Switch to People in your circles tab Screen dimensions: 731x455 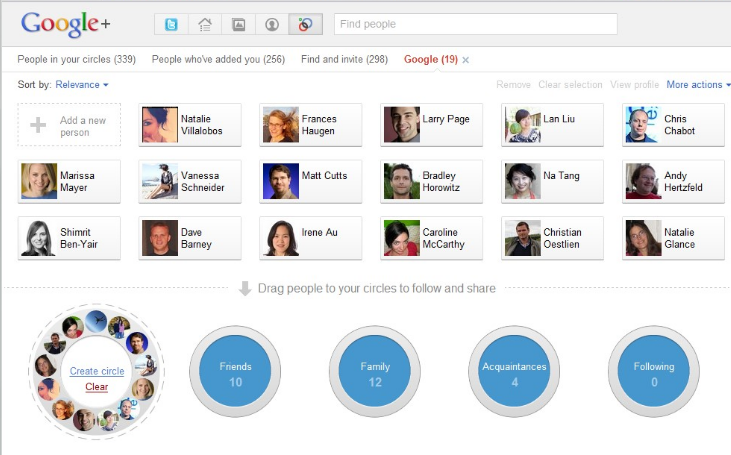tap(77, 60)
